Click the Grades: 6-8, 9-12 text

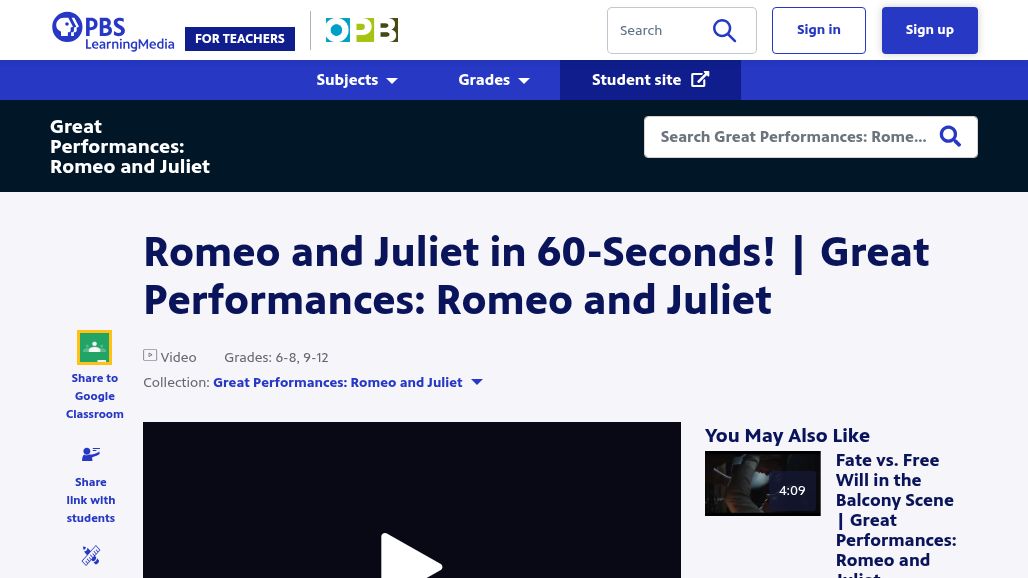click(x=276, y=357)
